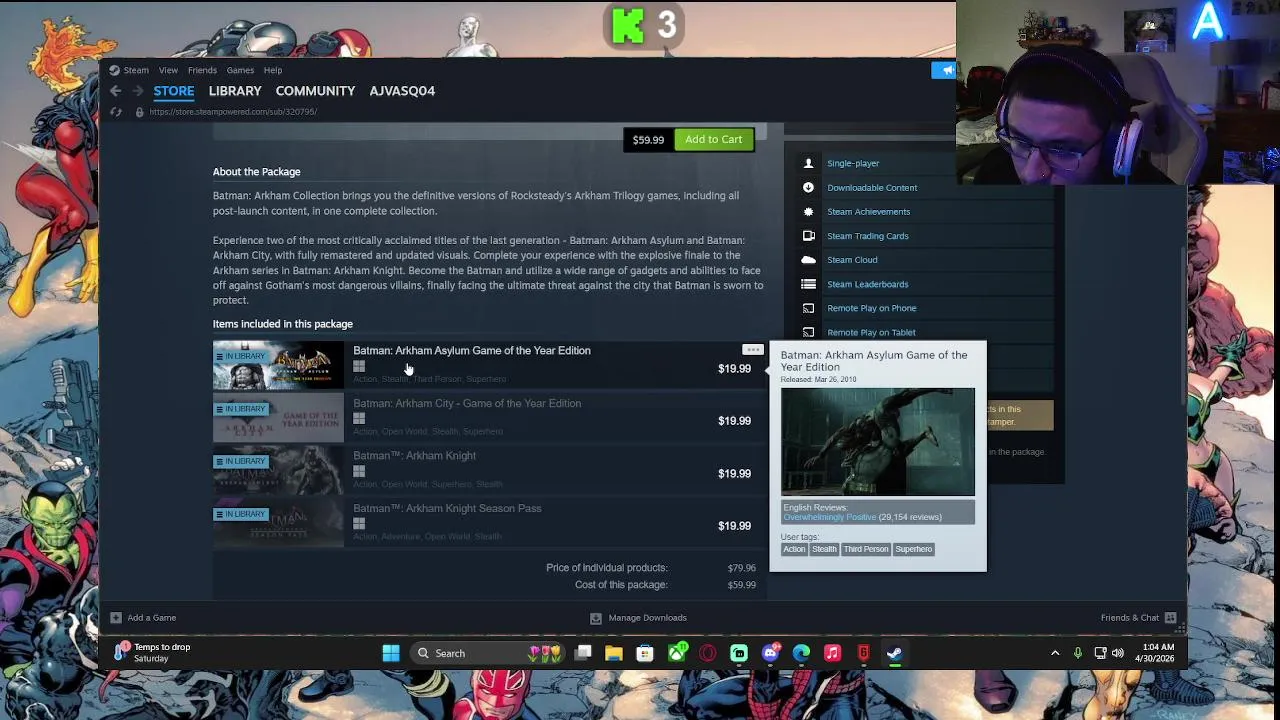Open Steam Achievements link

click(x=868, y=212)
